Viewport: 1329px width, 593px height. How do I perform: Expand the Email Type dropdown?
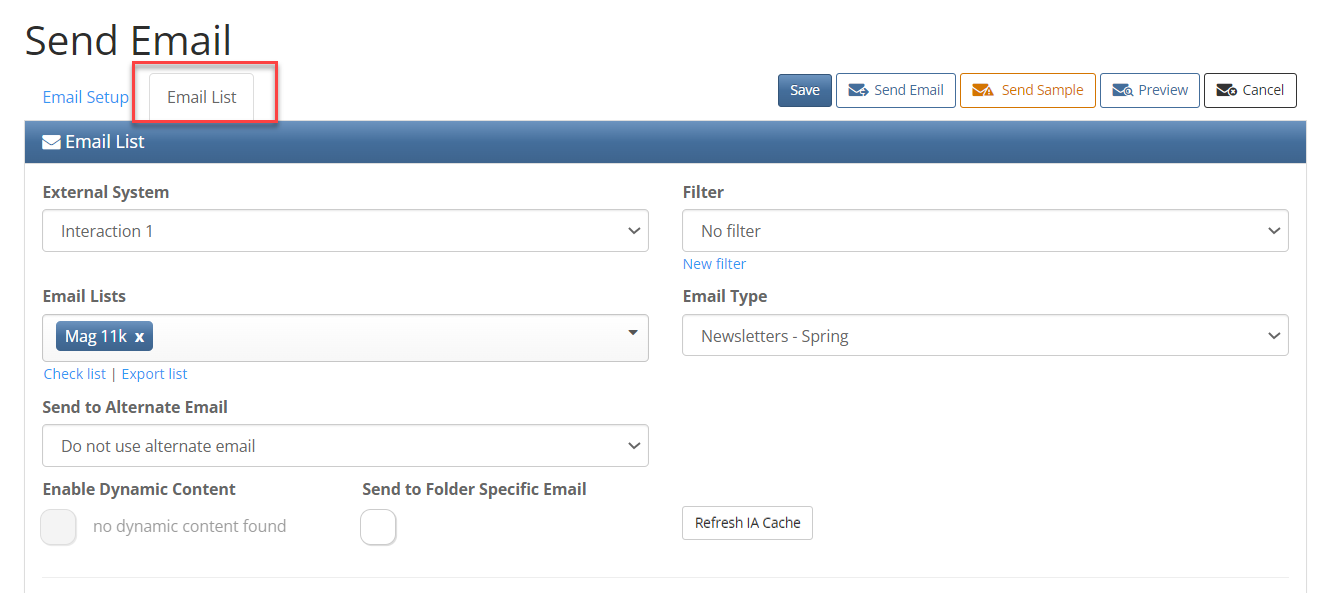(985, 336)
